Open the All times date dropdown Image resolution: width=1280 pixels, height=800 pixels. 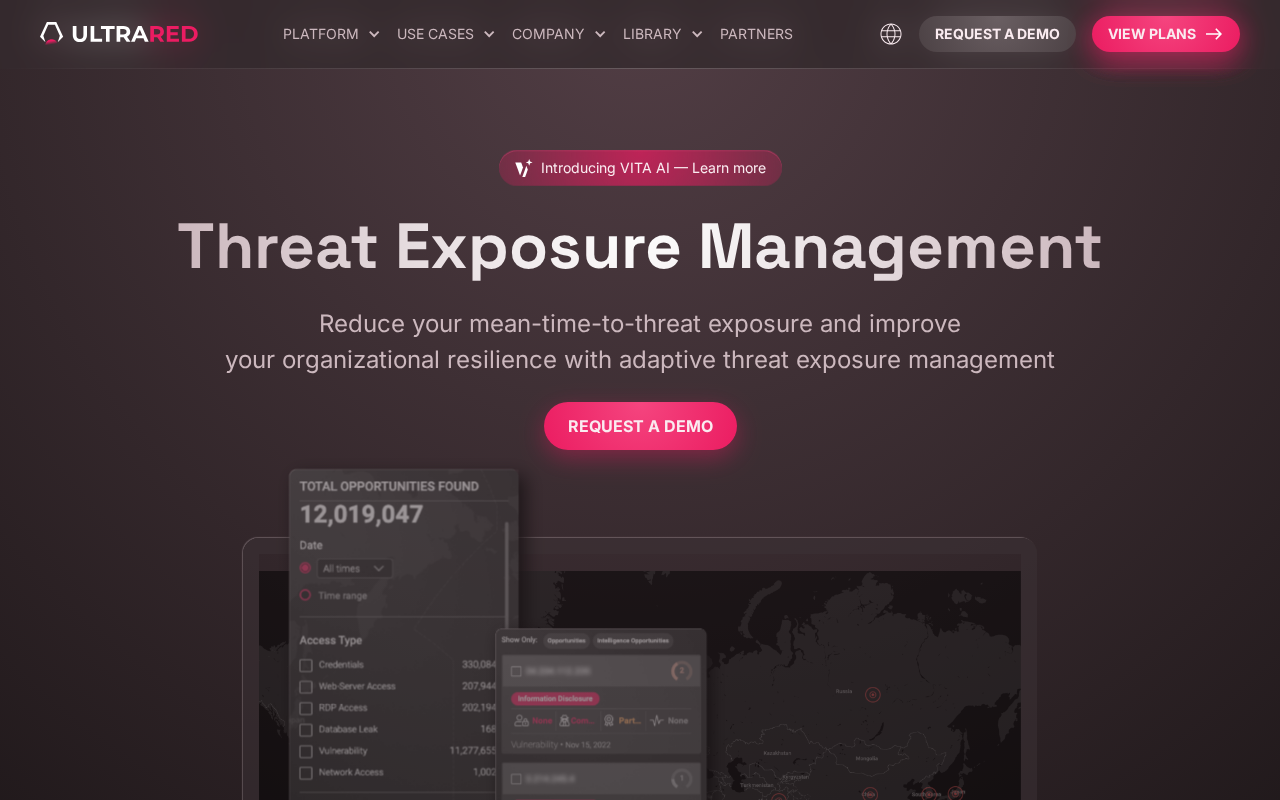pyautogui.click(x=355, y=568)
